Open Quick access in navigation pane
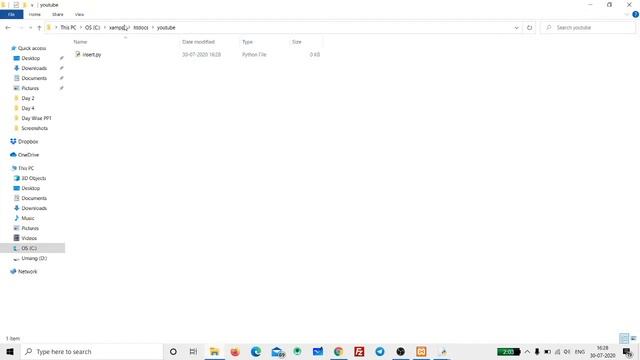Screen dimensions: 640x360 click(x=32, y=48)
